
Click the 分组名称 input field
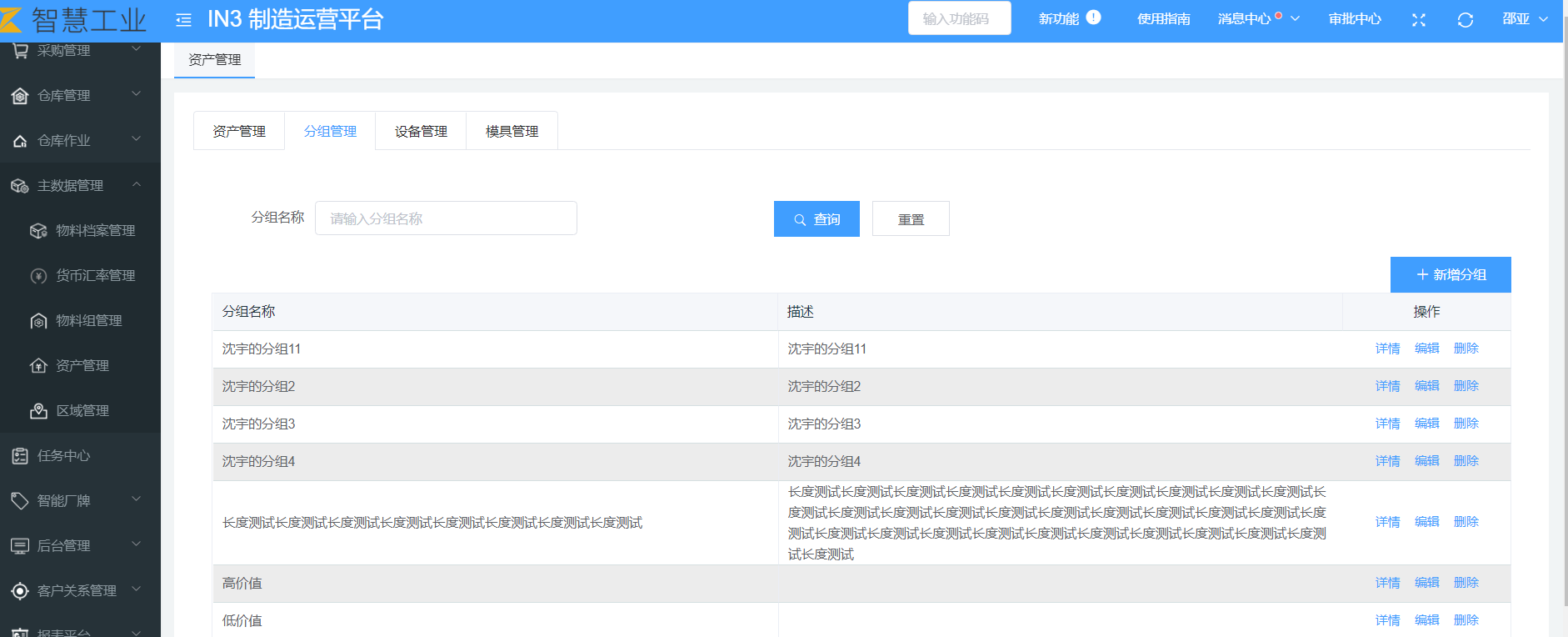[446, 218]
